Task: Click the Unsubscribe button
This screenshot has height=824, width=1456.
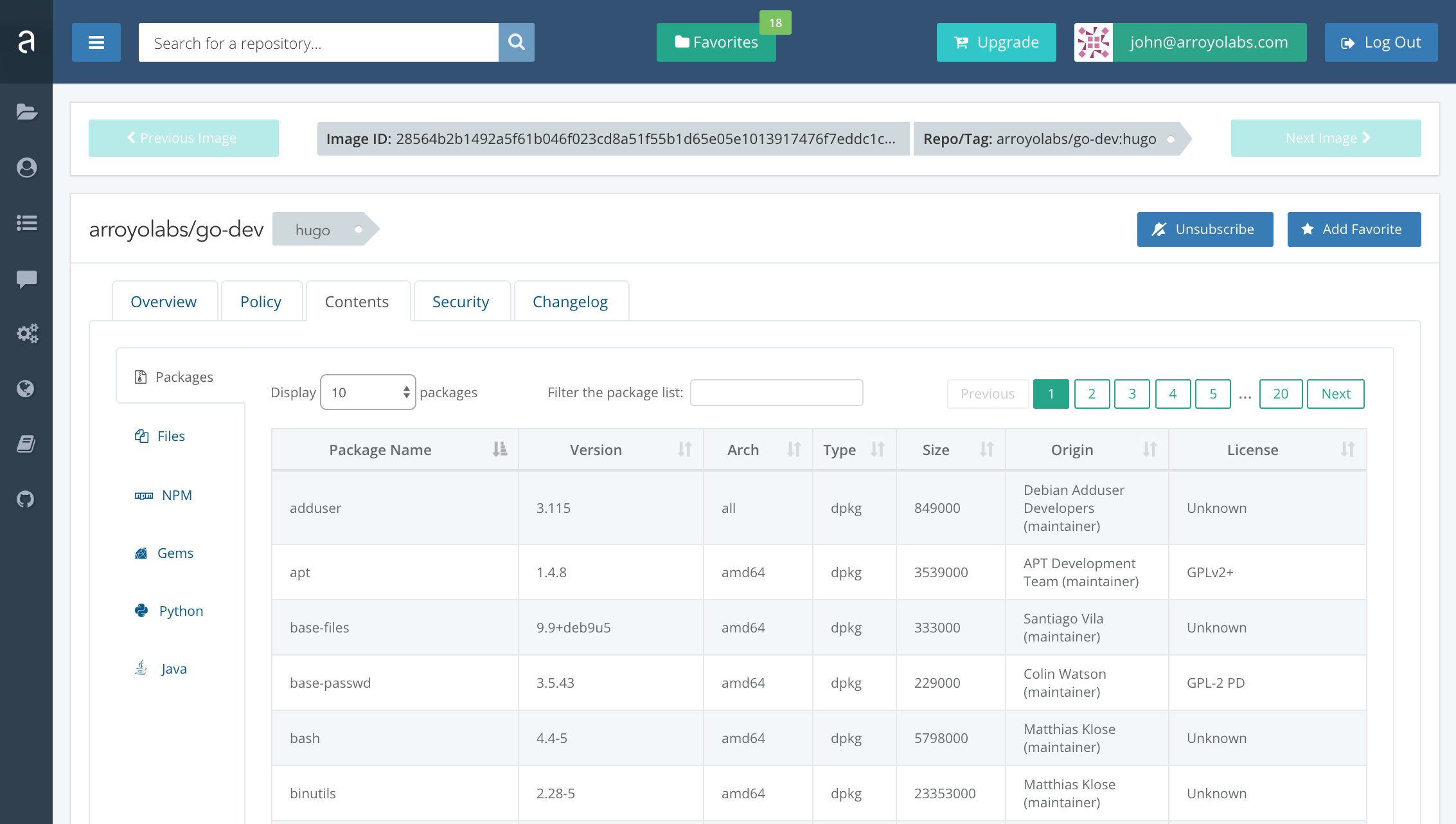Action: [1204, 228]
